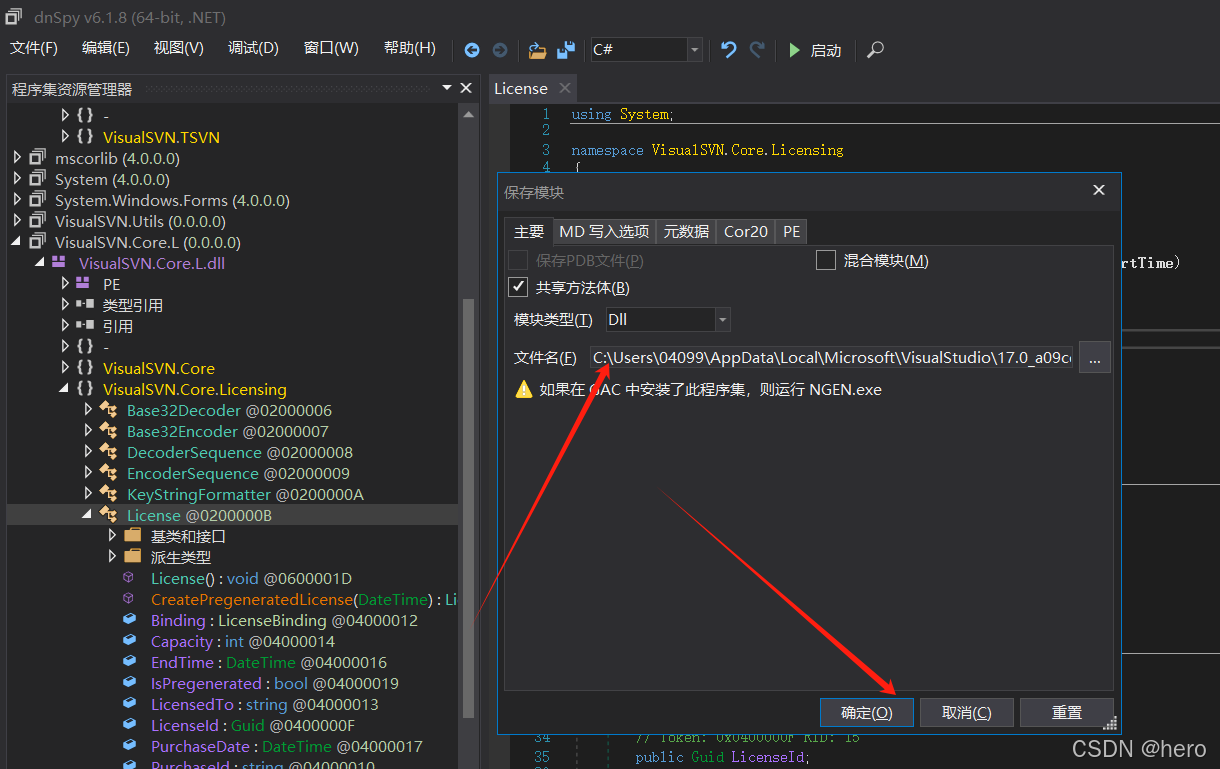Navigate backward with the blue arrow
The image size is (1220, 769).
472,50
